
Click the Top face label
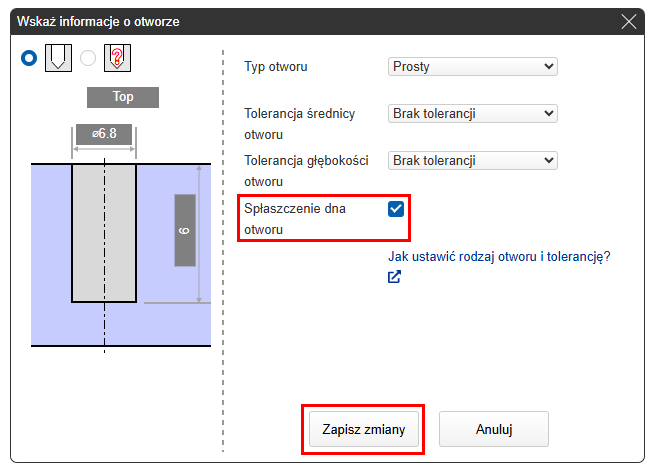coord(123,97)
